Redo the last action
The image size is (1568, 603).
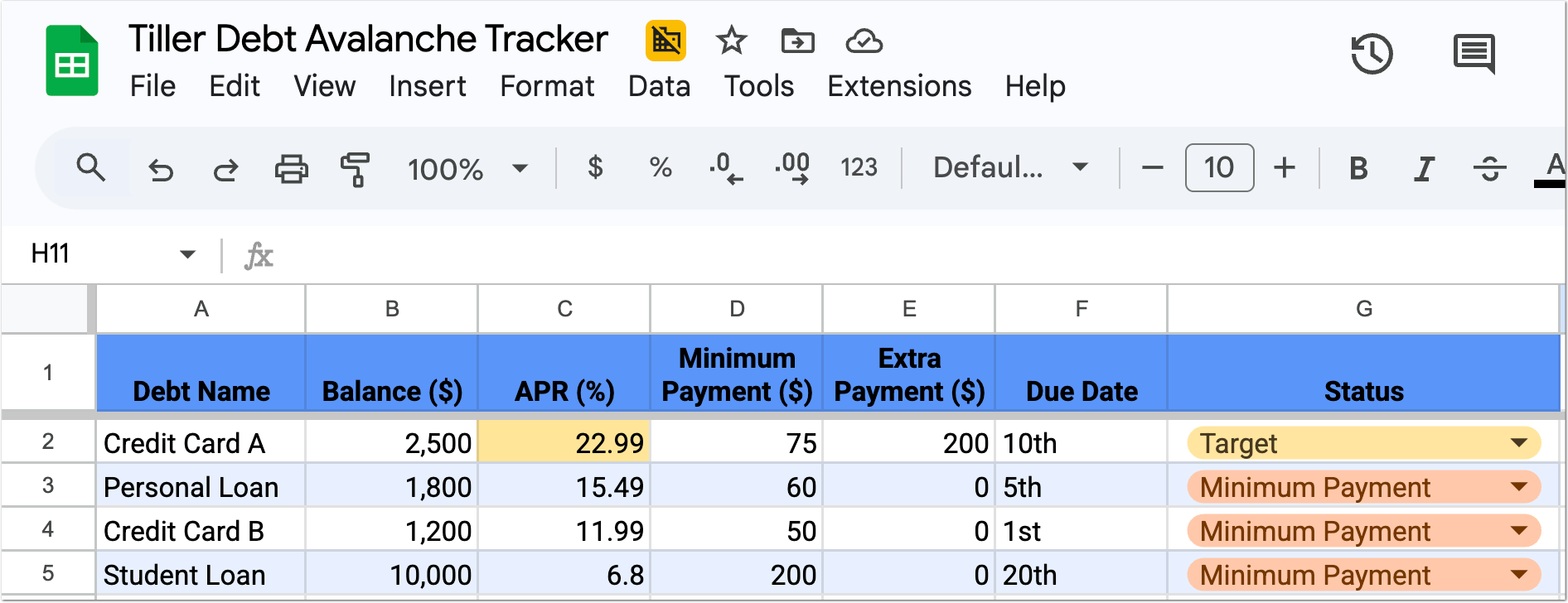pyautogui.click(x=225, y=170)
